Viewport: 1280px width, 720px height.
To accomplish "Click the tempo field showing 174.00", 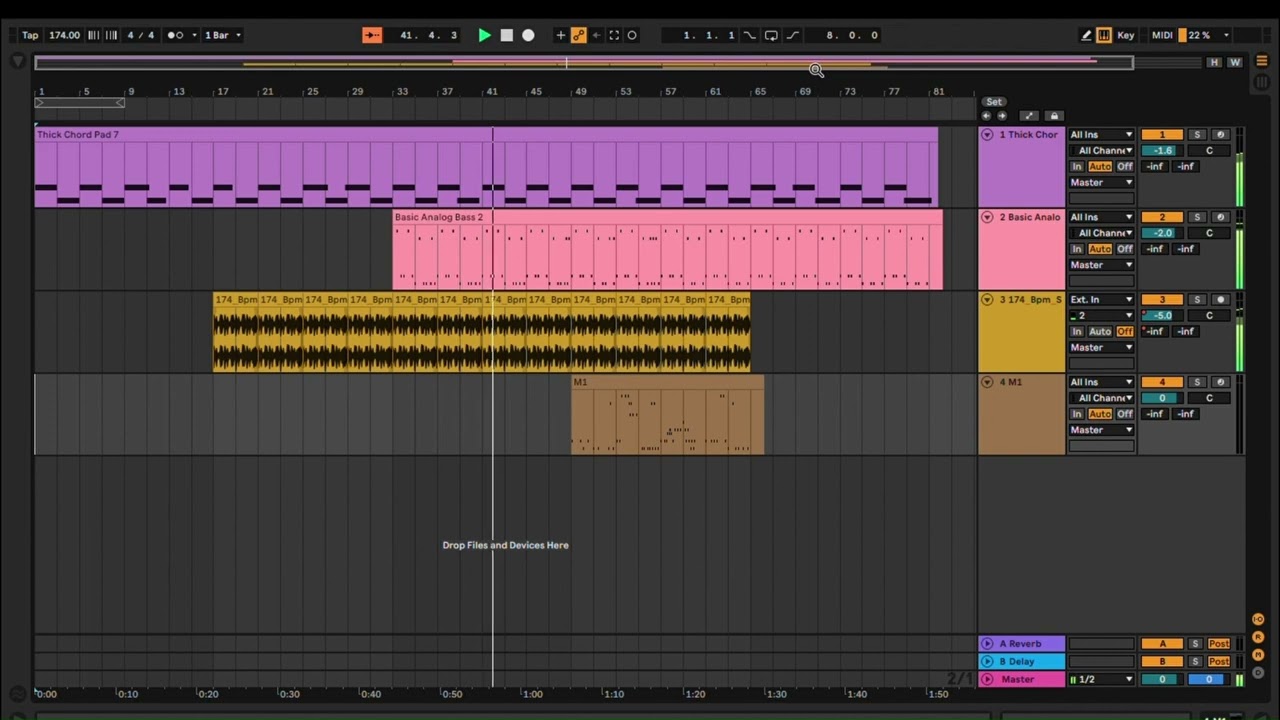I will [64, 35].
